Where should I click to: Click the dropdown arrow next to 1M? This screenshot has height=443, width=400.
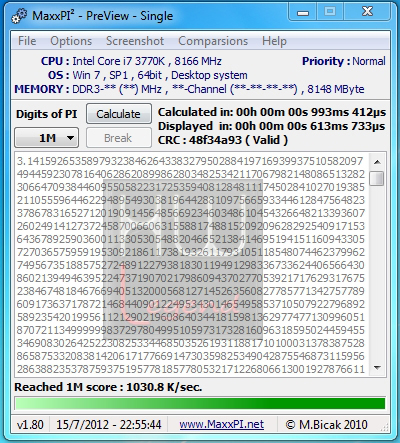70,138
